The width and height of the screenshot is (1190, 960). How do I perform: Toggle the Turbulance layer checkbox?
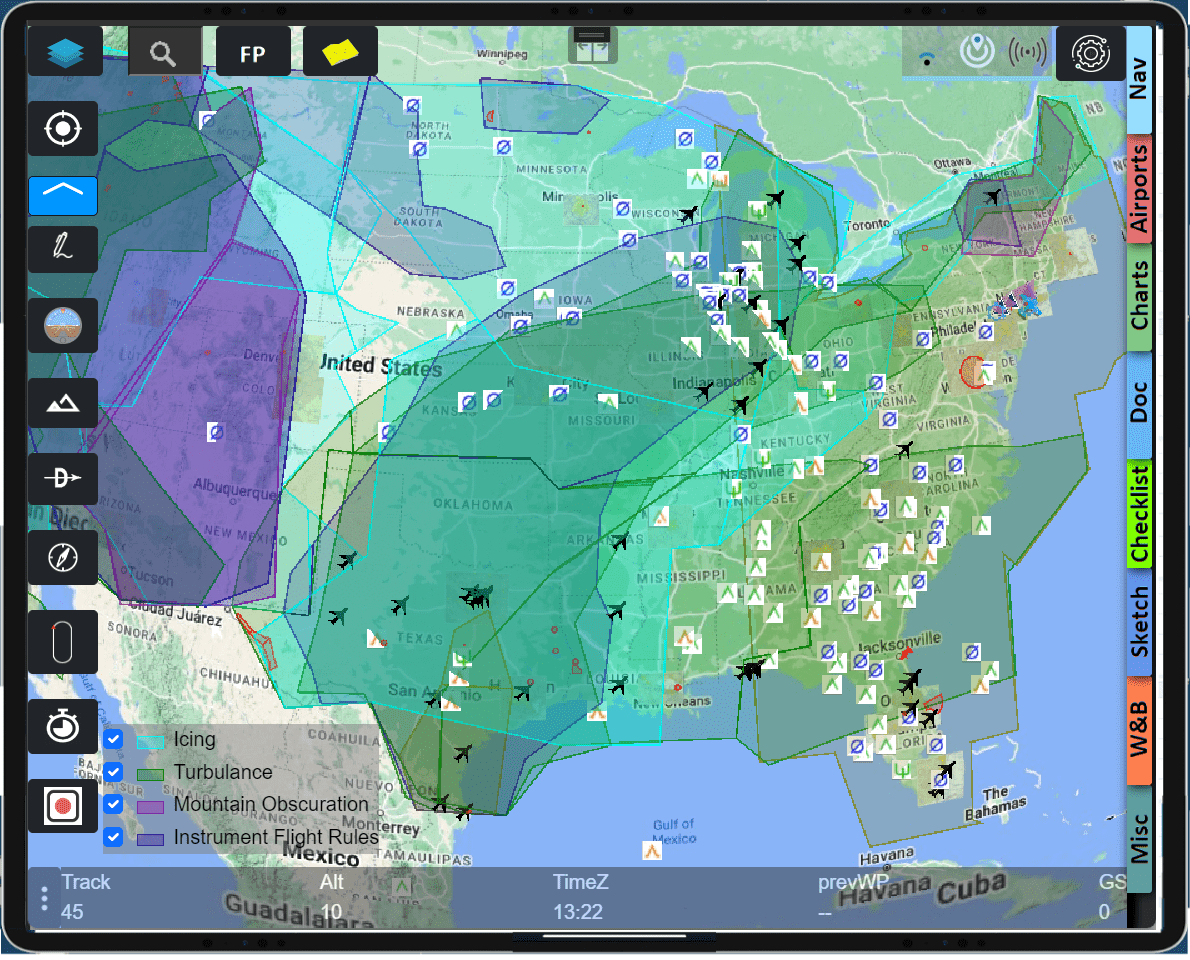coord(113,772)
